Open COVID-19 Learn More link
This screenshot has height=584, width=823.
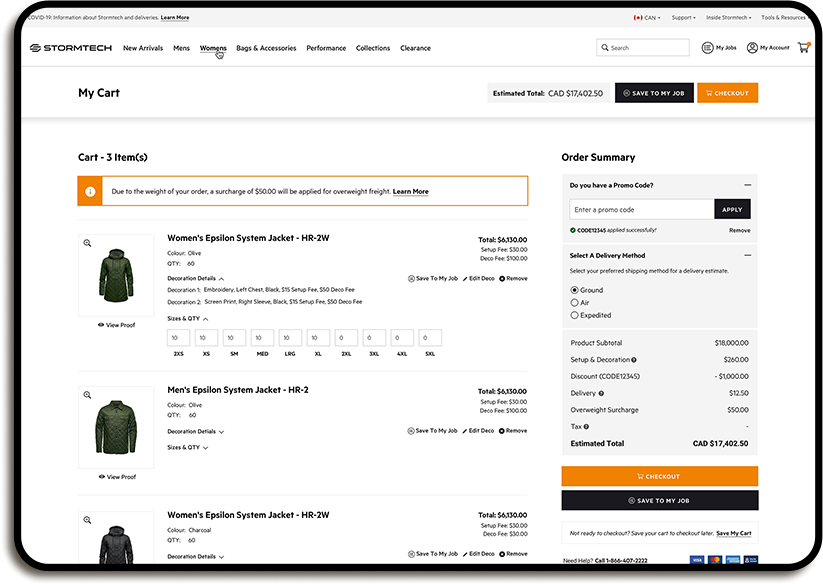click(x=175, y=17)
